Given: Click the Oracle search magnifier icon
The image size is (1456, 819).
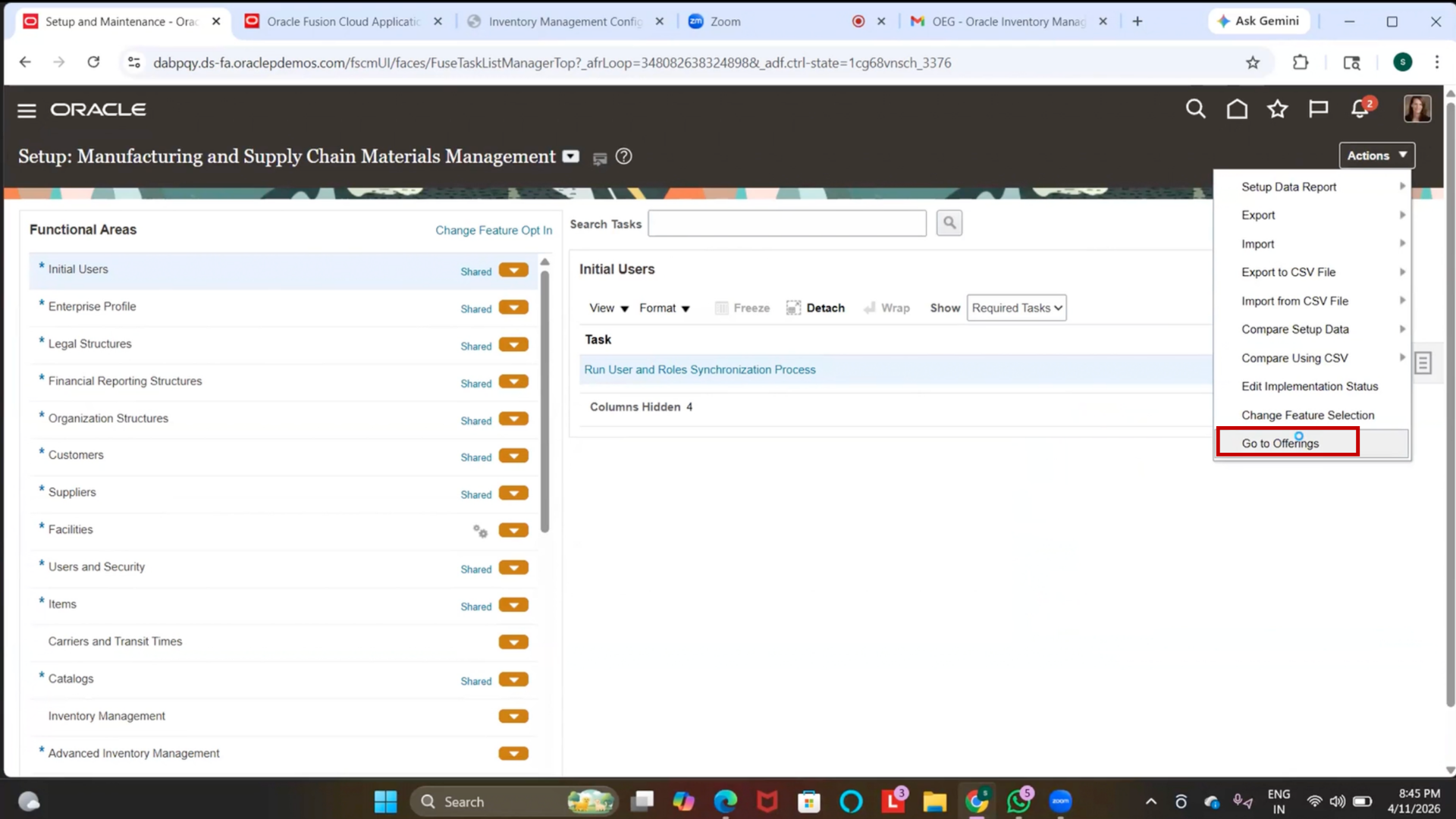Looking at the screenshot, I should 1196,109.
